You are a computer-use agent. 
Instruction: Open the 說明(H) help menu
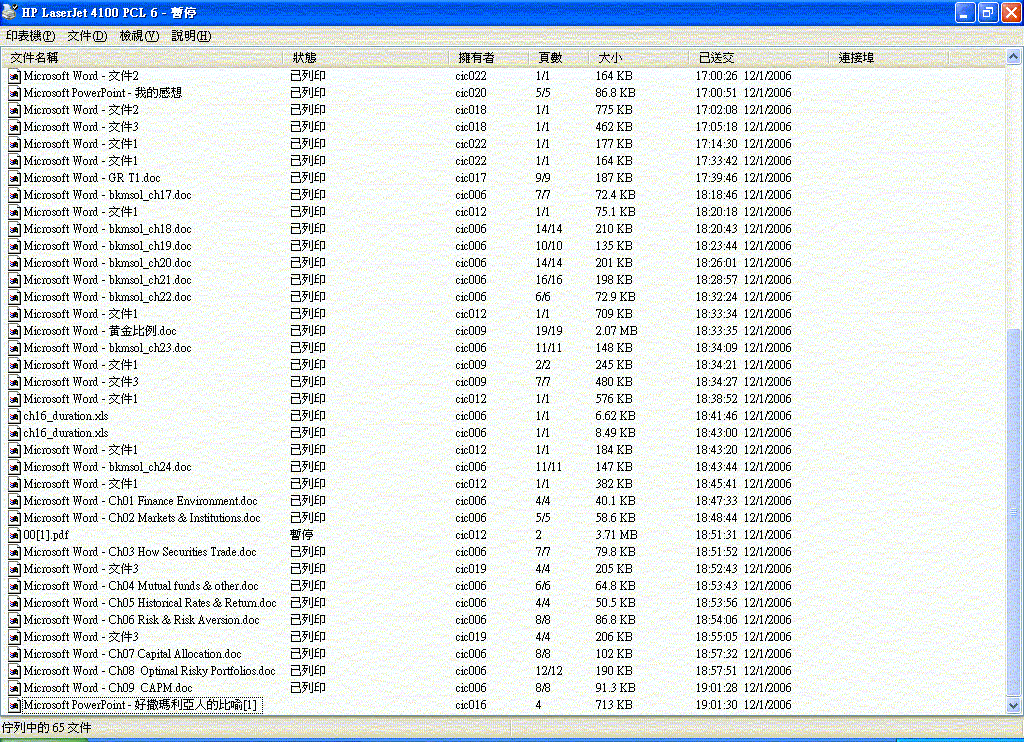pyautogui.click(x=191, y=36)
